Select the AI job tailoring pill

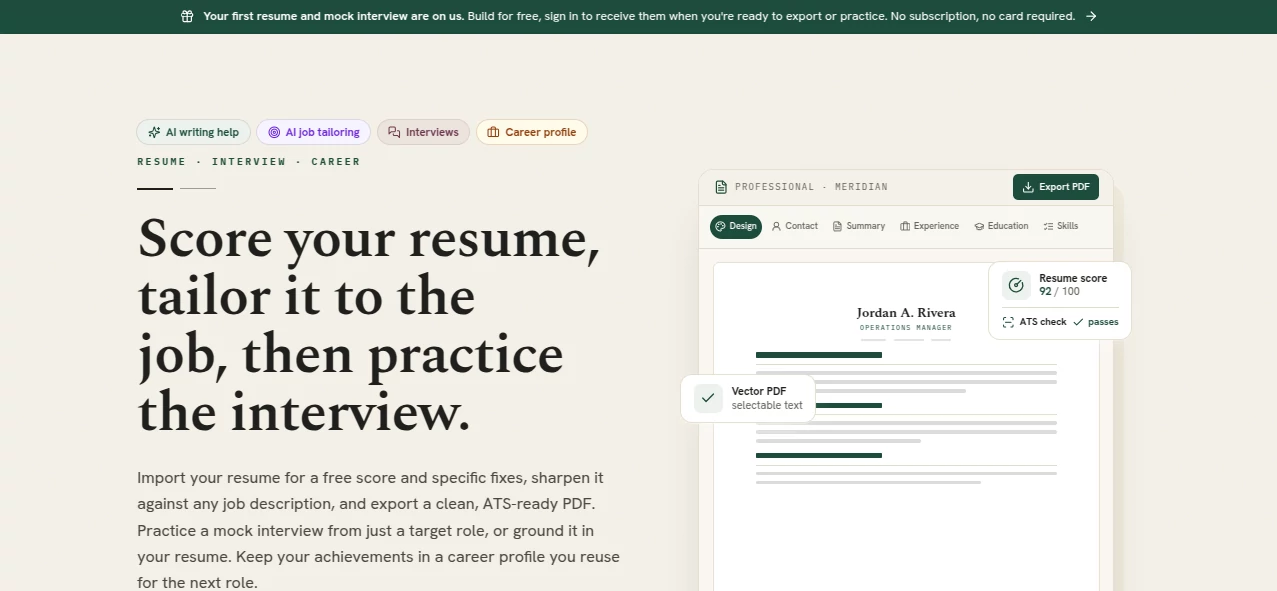[x=314, y=132]
